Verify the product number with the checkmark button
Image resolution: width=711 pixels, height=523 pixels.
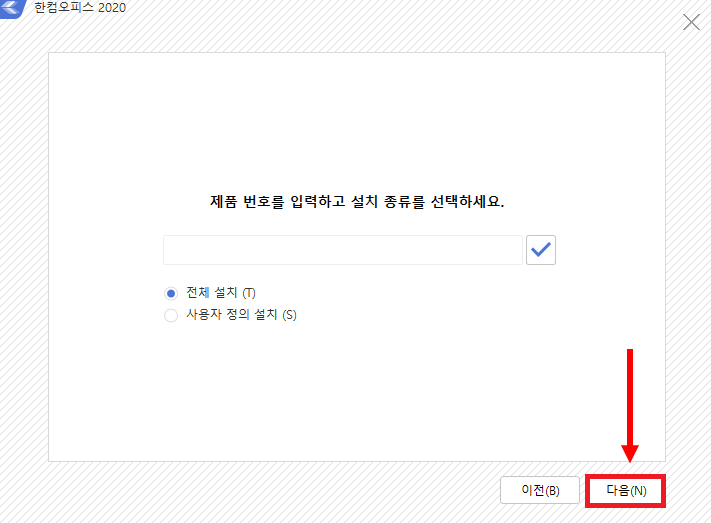(541, 250)
